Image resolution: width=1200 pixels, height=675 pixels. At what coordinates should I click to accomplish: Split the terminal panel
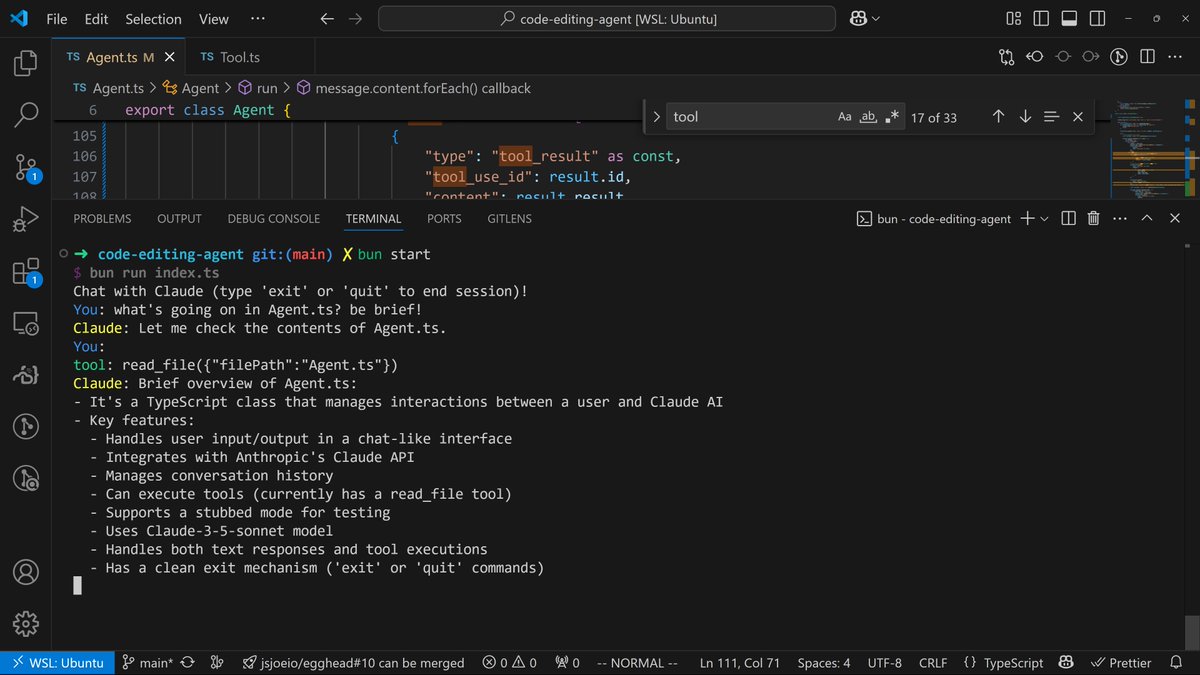point(1068,218)
